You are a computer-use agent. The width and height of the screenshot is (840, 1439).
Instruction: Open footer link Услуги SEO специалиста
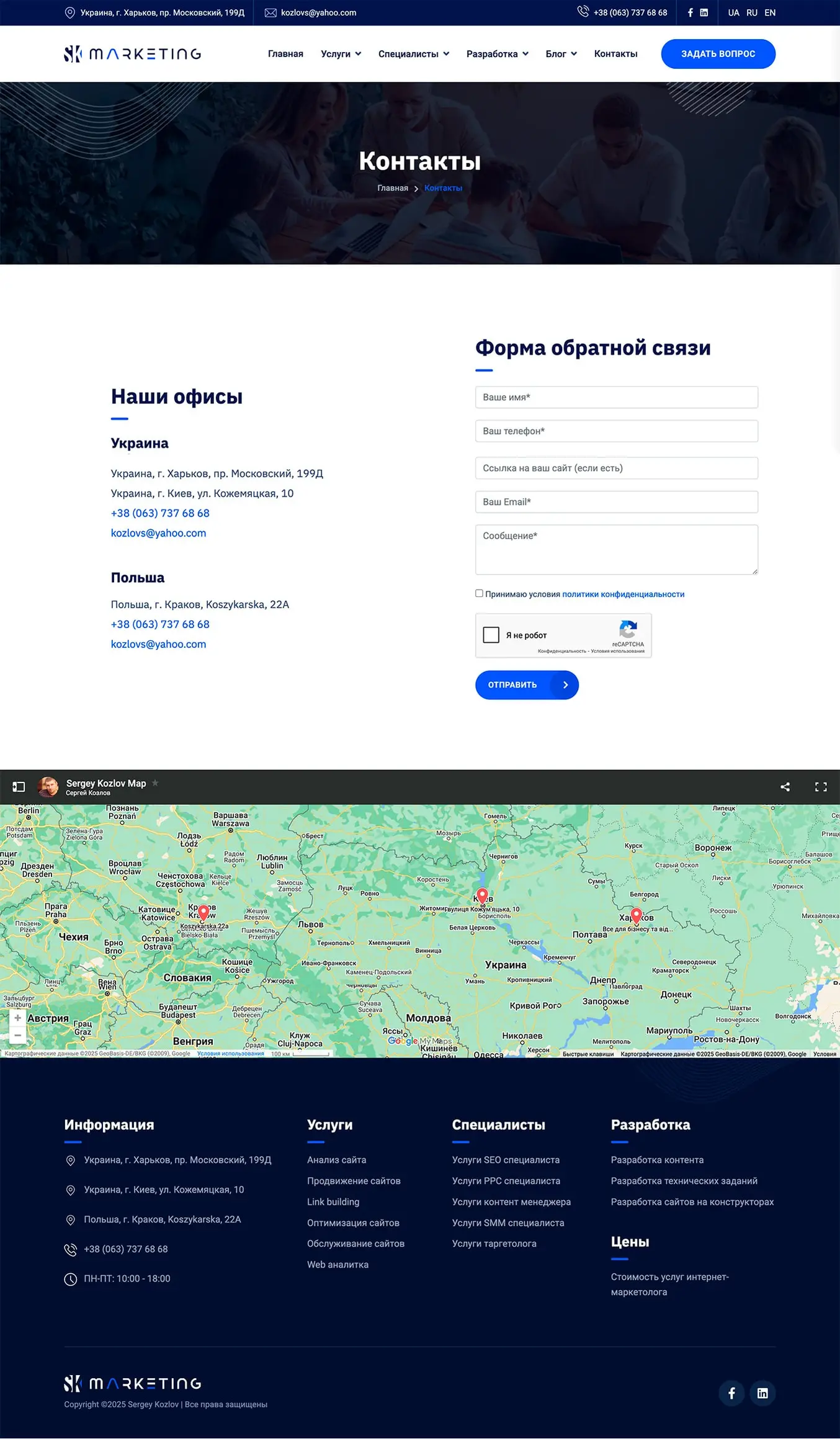pos(506,1160)
